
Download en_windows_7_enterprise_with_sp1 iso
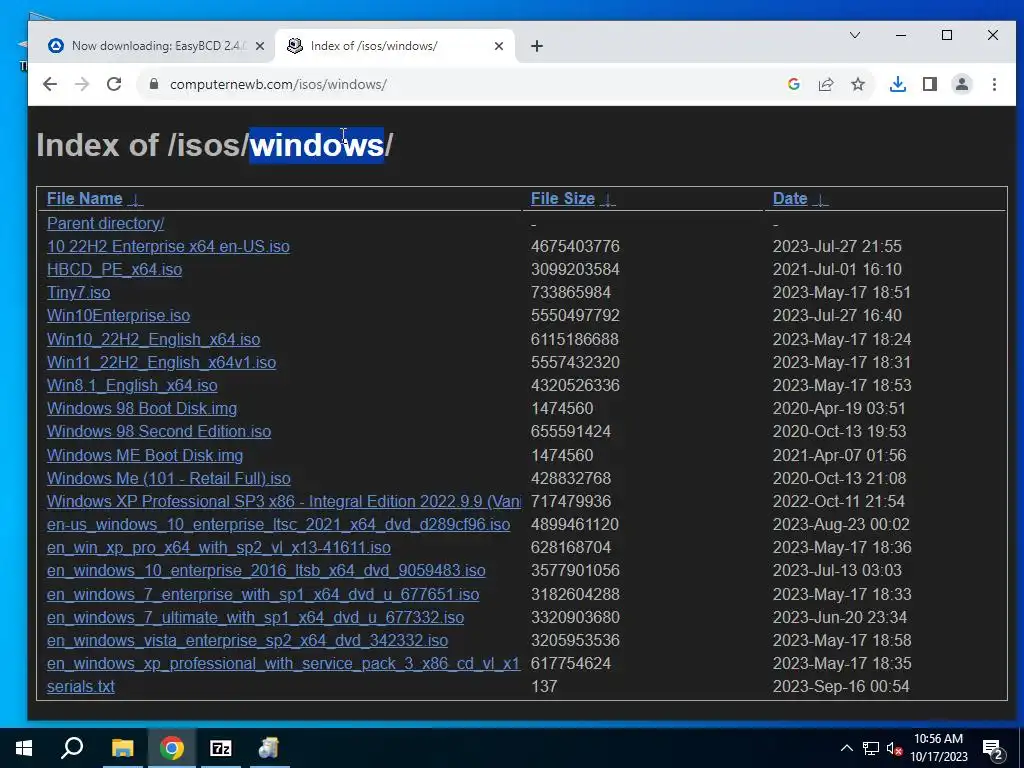263,594
